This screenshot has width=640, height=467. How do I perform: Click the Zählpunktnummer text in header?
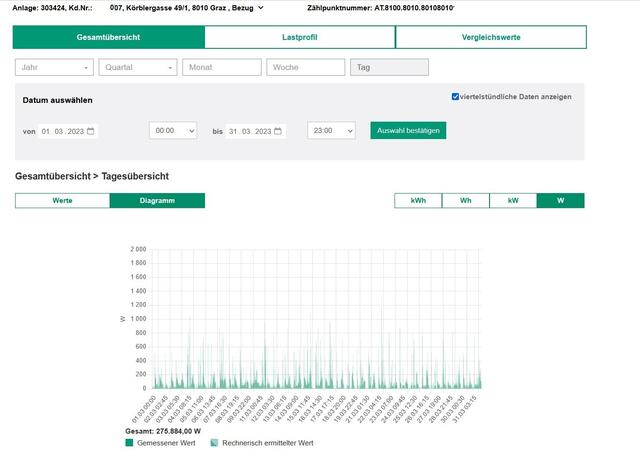coord(380,8)
